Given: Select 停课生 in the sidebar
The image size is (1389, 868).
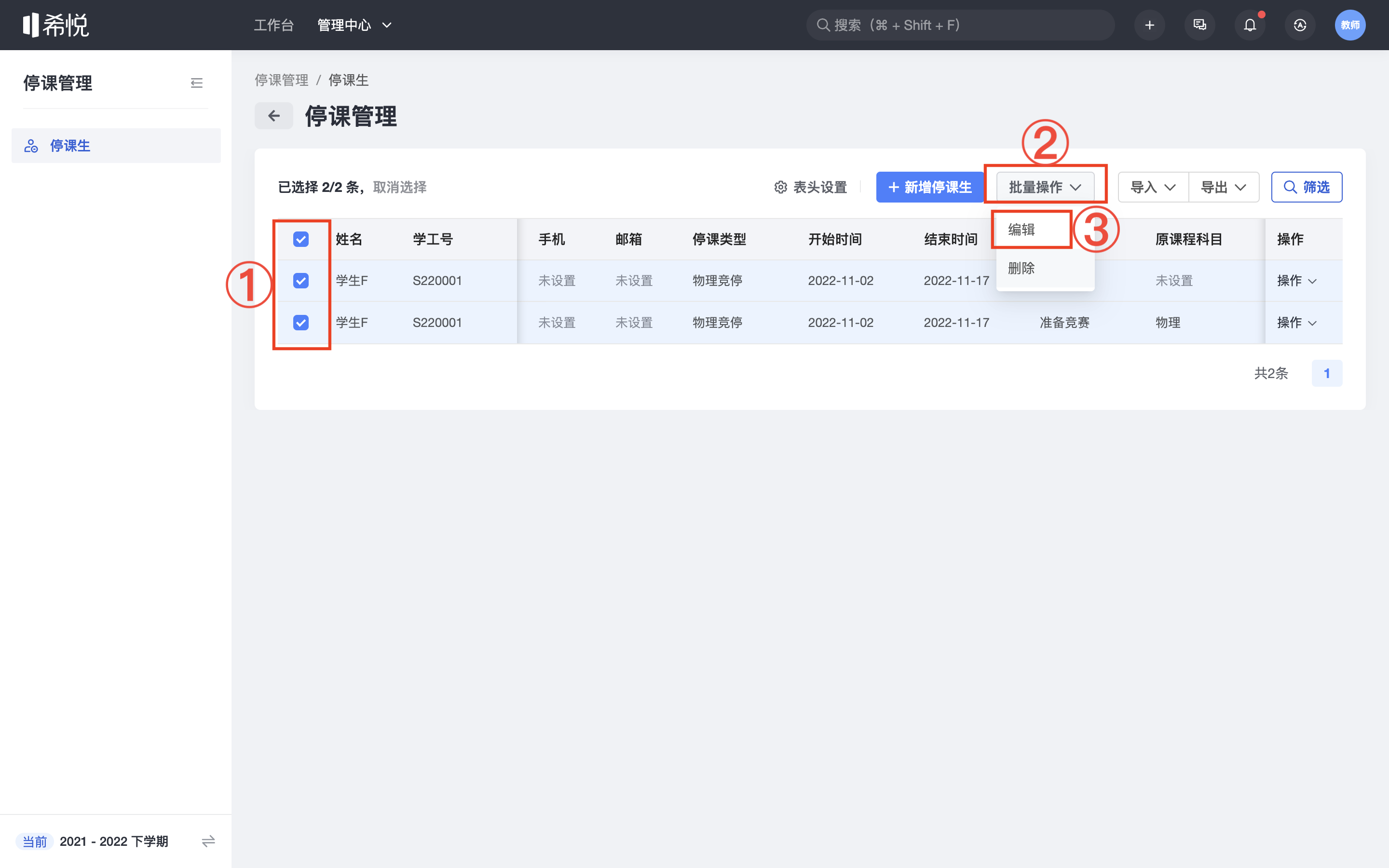Looking at the screenshot, I should (116, 146).
